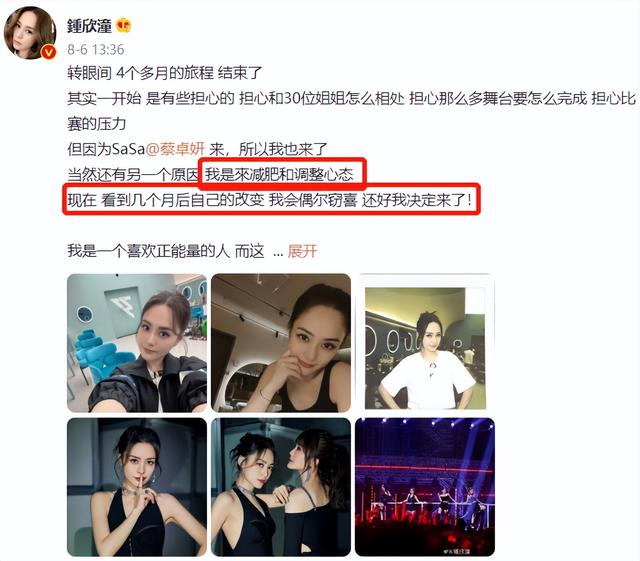Open the username 鍾欣潼 profile link
Viewport: 640px width, 561px height.
(89, 26)
